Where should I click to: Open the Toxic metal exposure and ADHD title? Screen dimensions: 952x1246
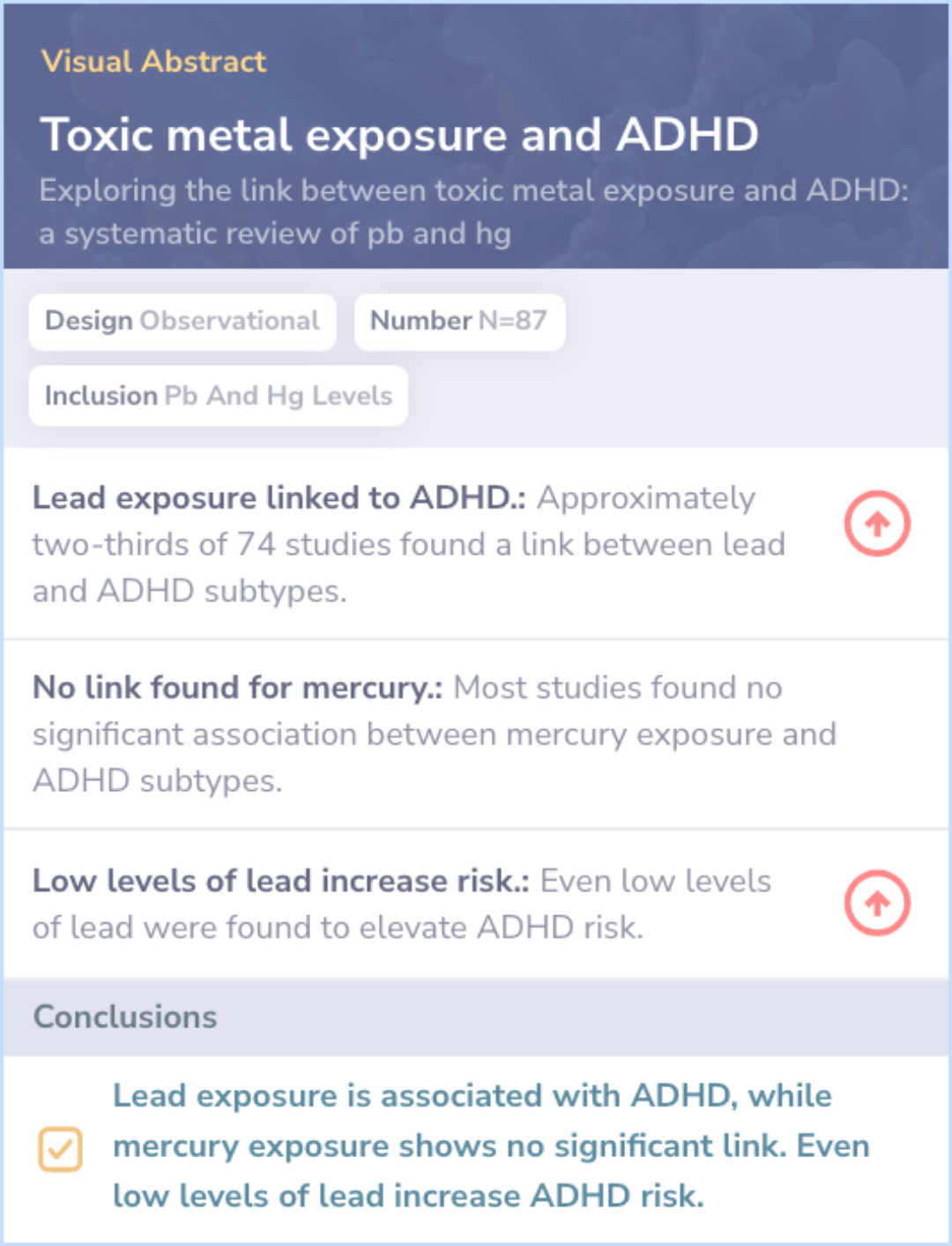pyautogui.click(x=399, y=135)
